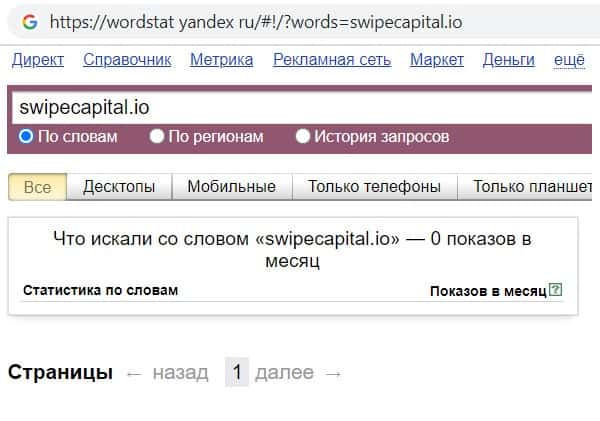This screenshot has width=600, height=421.
Task: Select the По регионам radio button
Action: click(157, 136)
